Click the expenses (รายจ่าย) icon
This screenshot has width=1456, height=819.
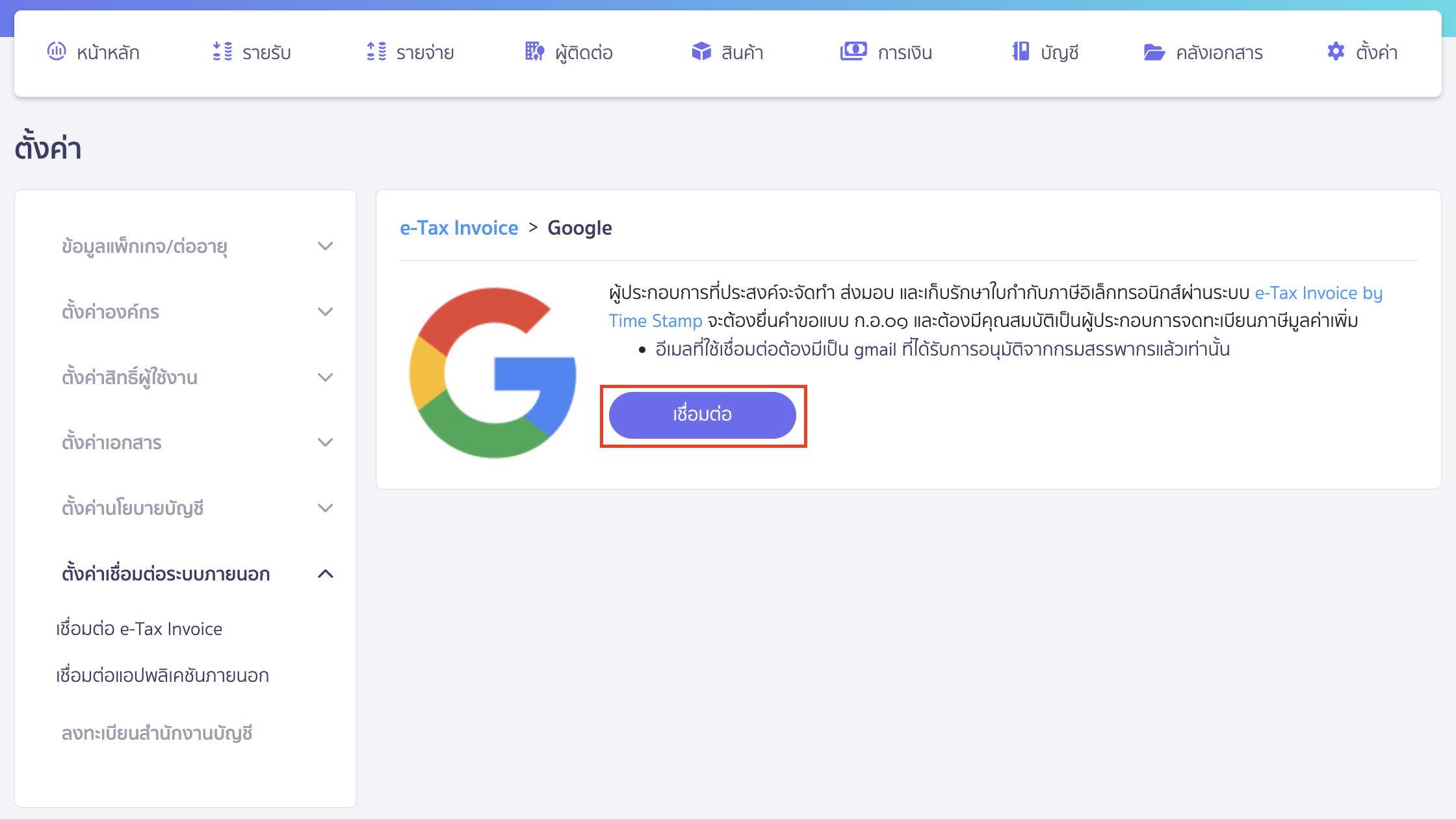tap(376, 51)
